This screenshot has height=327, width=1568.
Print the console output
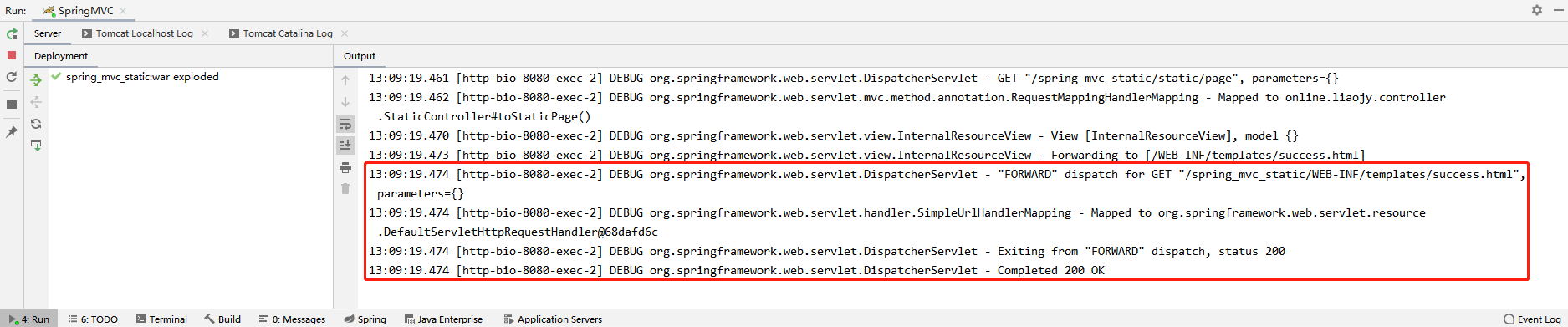(x=345, y=168)
